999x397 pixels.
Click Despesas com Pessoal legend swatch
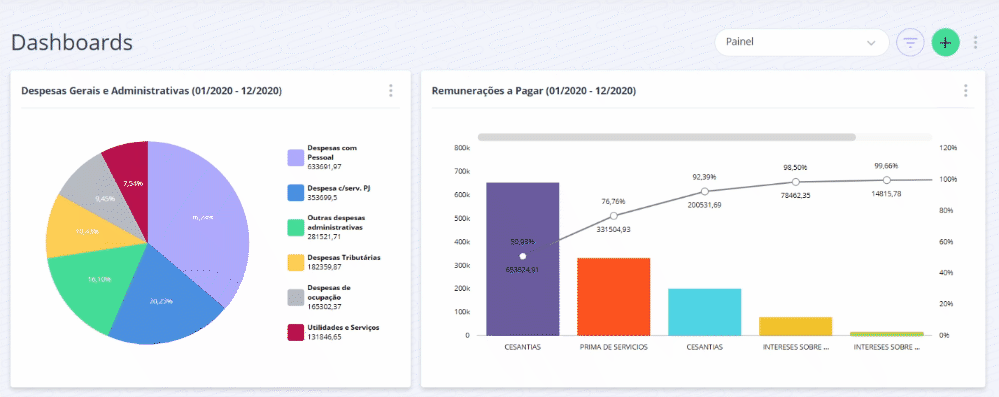(x=295, y=157)
